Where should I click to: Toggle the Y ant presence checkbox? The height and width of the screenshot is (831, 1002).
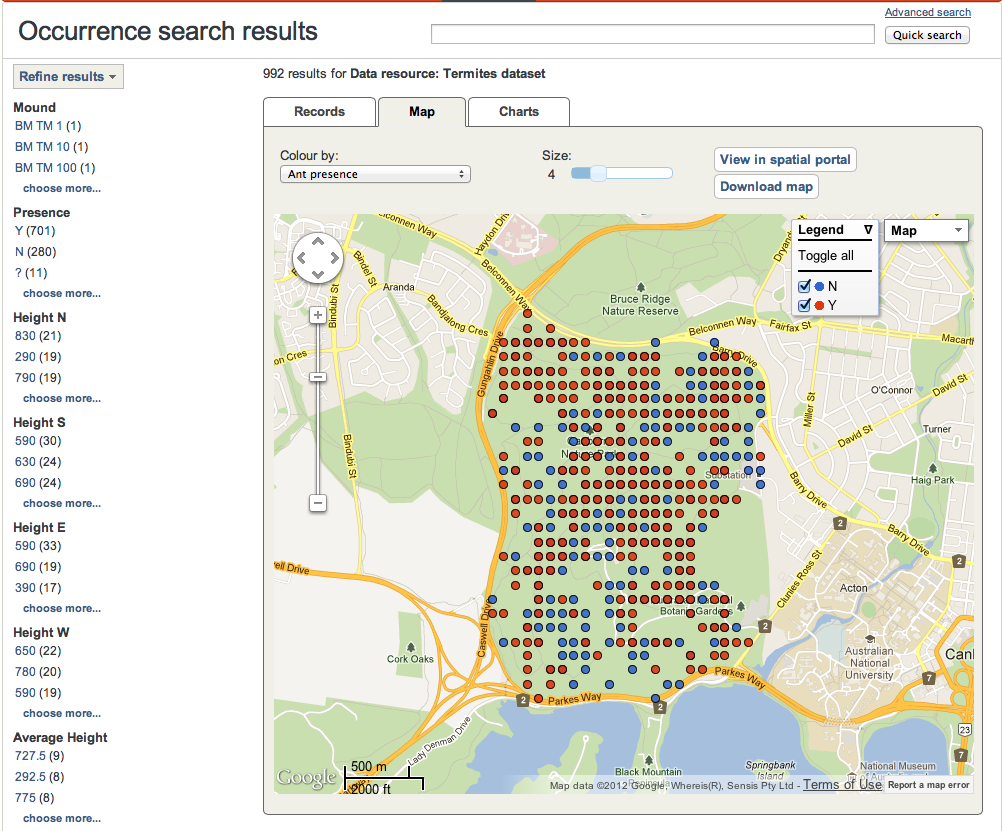pos(805,305)
